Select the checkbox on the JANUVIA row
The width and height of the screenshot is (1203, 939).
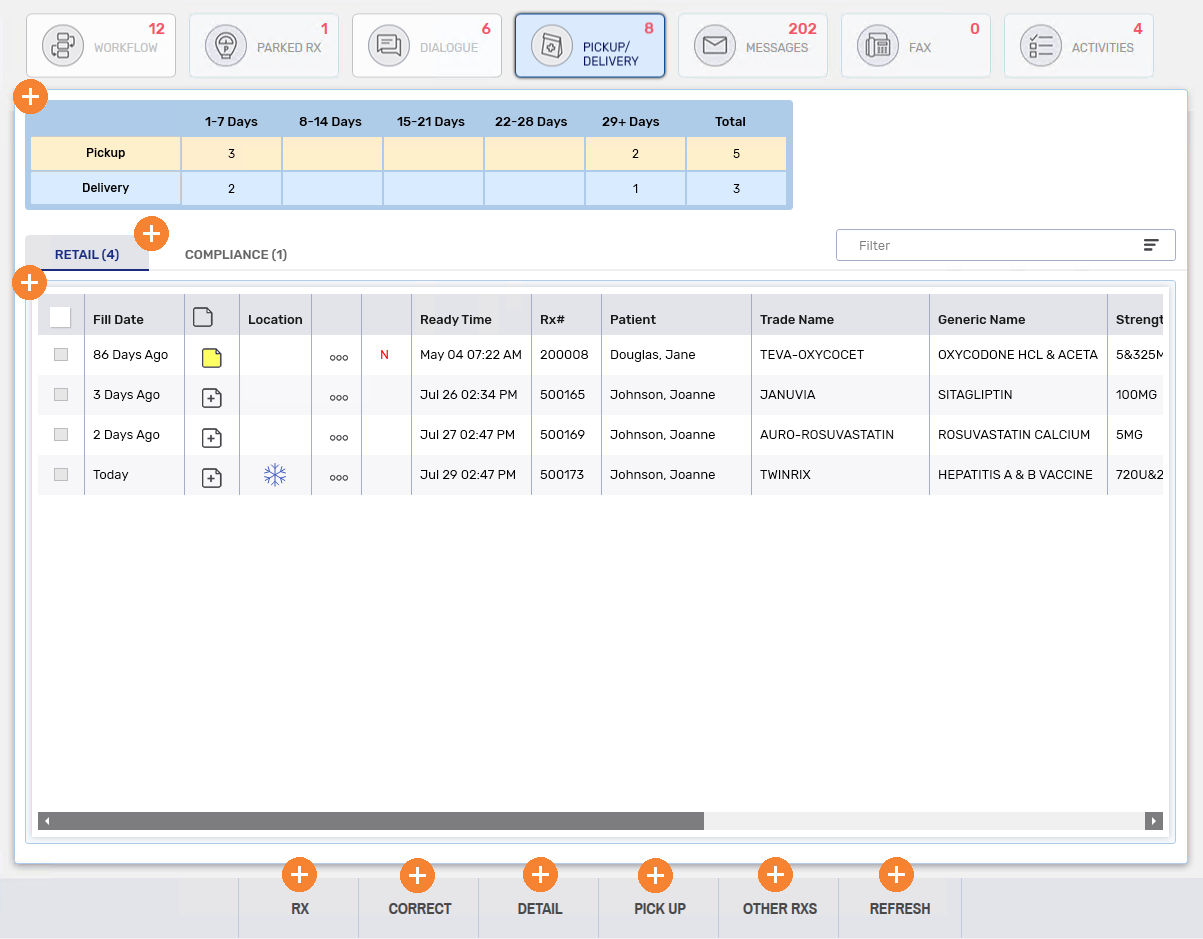tap(60, 394)
